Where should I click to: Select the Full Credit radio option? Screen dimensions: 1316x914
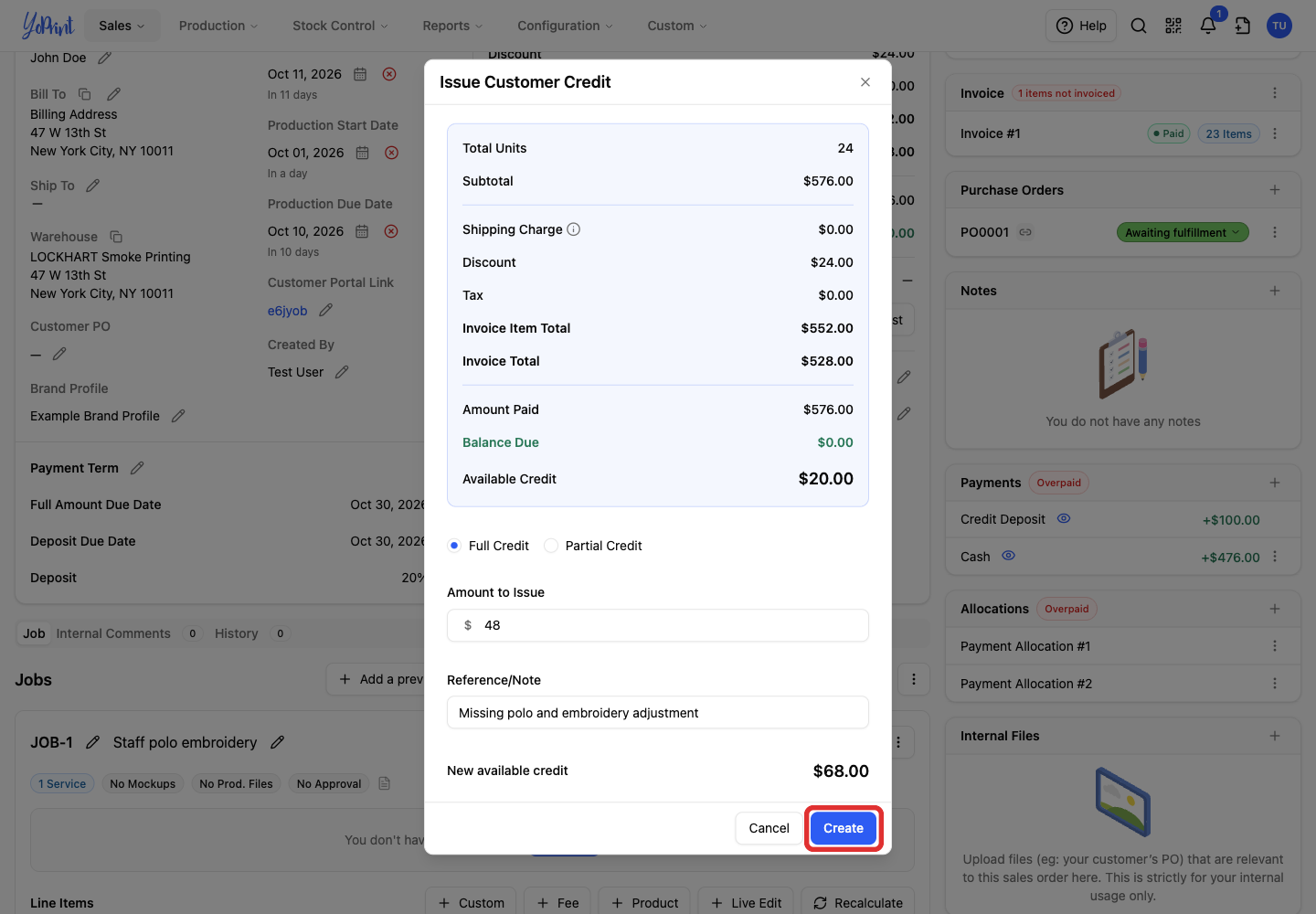(454, 546)
